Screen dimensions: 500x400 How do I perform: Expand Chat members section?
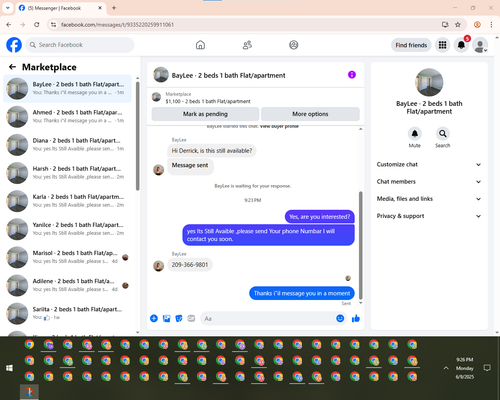429,182
